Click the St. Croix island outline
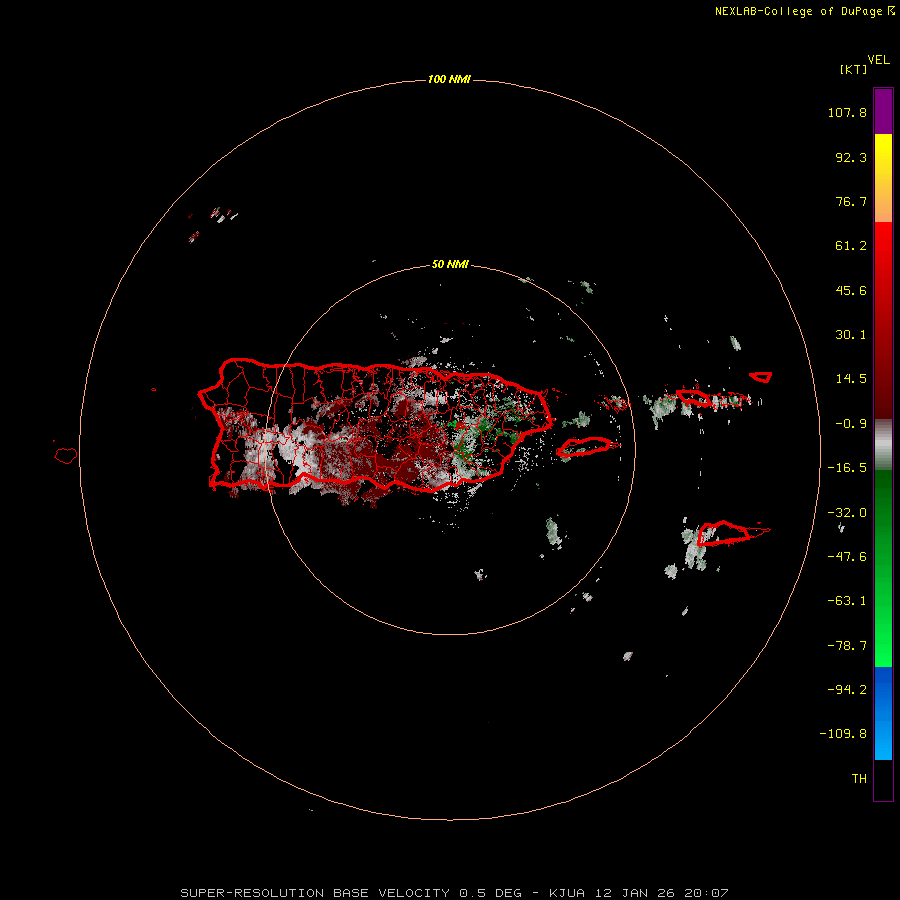The width and height of the screenshot is (900, 900). tap(723, 533)
